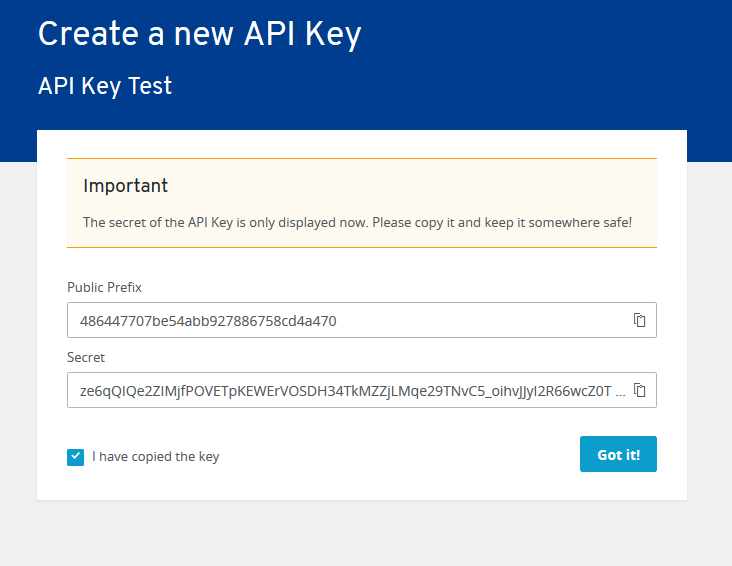Select the 'API Key Test' subtitle
Viewport: 732px width, 566px height.
point(105,86)
